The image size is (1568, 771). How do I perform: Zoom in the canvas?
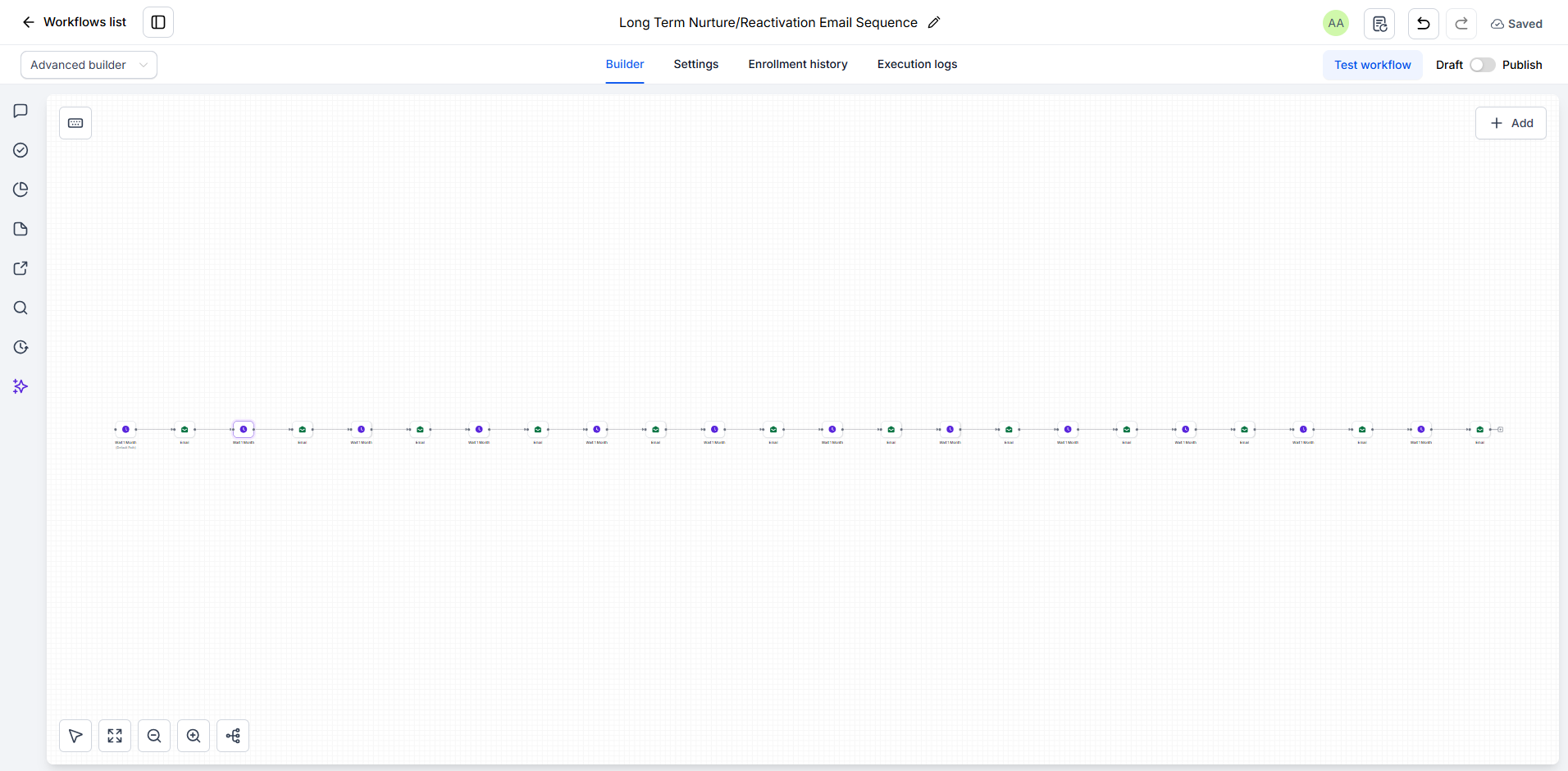tap(194, 736)
